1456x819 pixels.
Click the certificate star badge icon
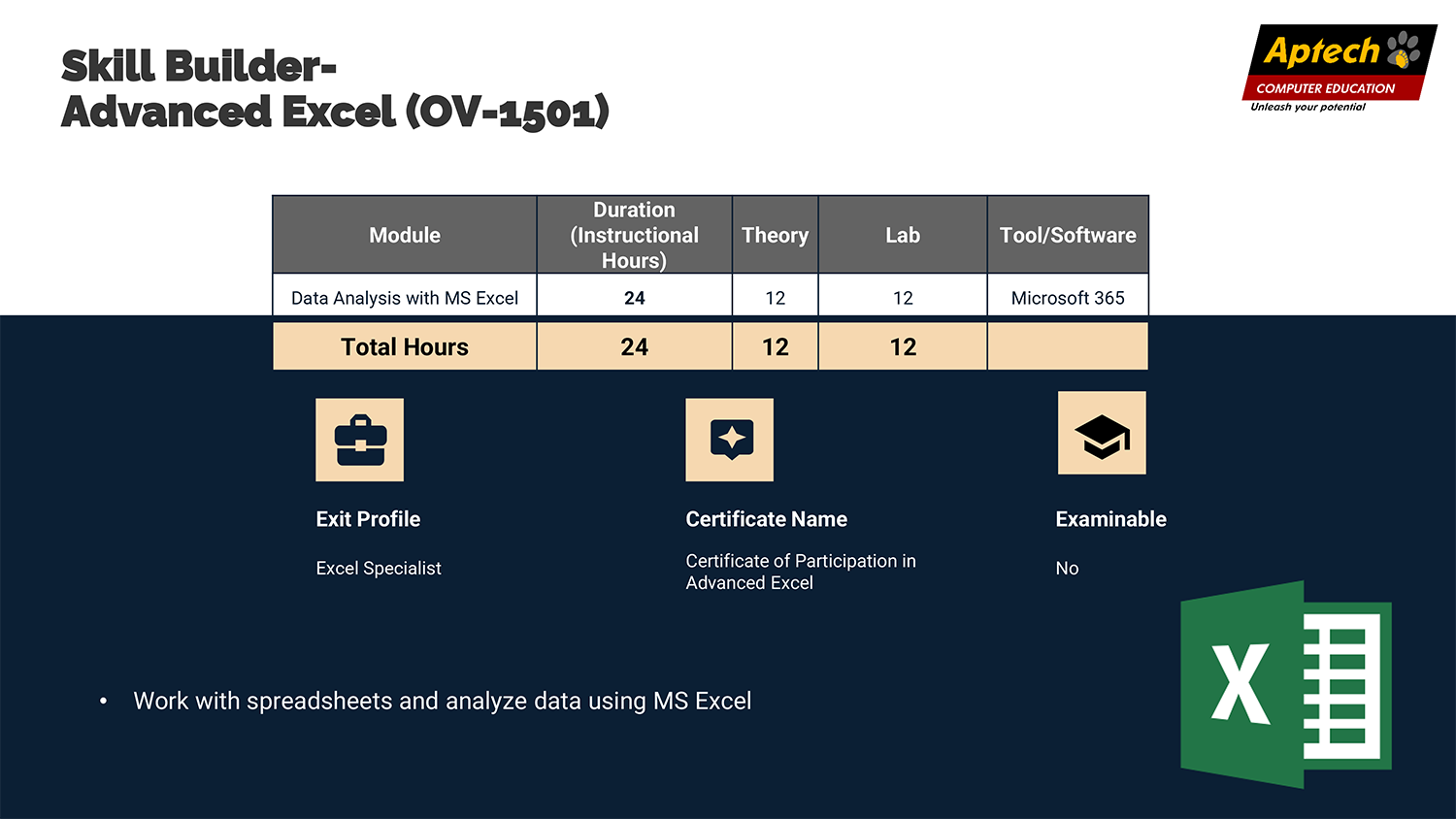730,440
